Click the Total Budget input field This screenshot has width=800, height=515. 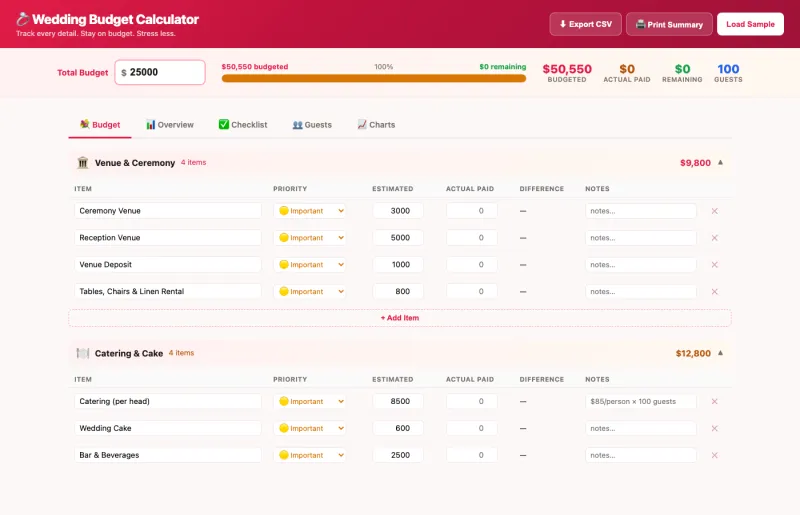(x=163, y=72)
